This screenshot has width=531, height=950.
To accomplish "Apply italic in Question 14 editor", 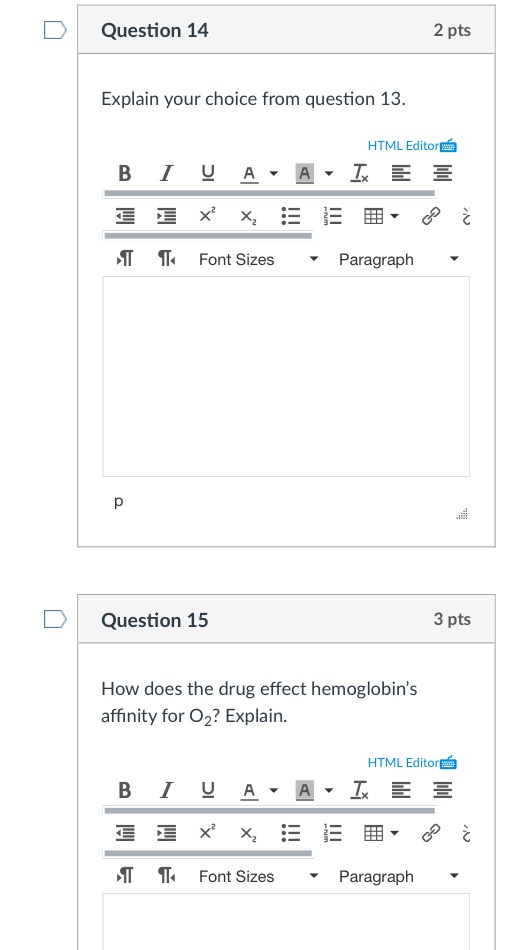I will [166, 174].
